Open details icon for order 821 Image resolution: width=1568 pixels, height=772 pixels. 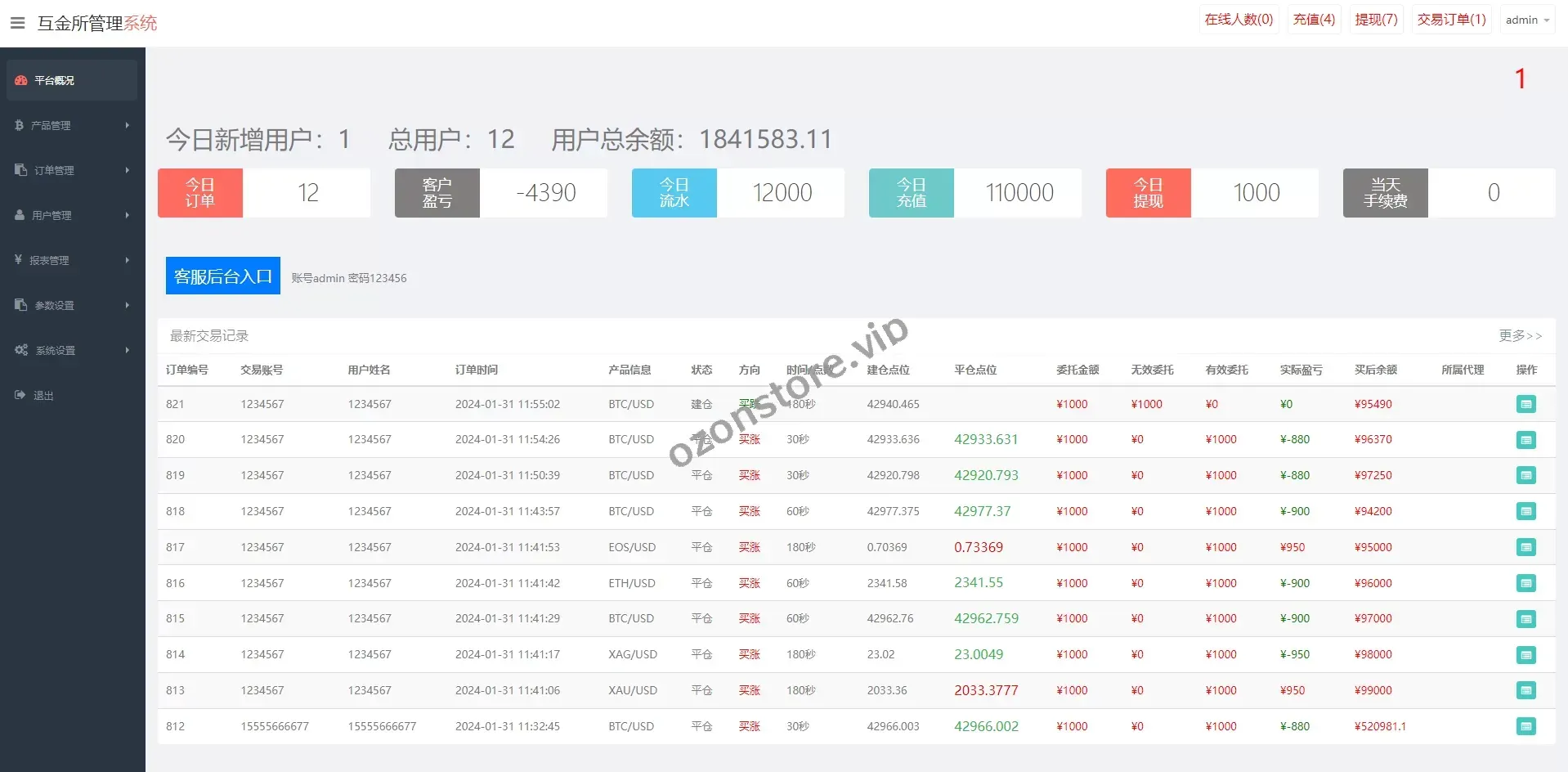click(1525, 404)
